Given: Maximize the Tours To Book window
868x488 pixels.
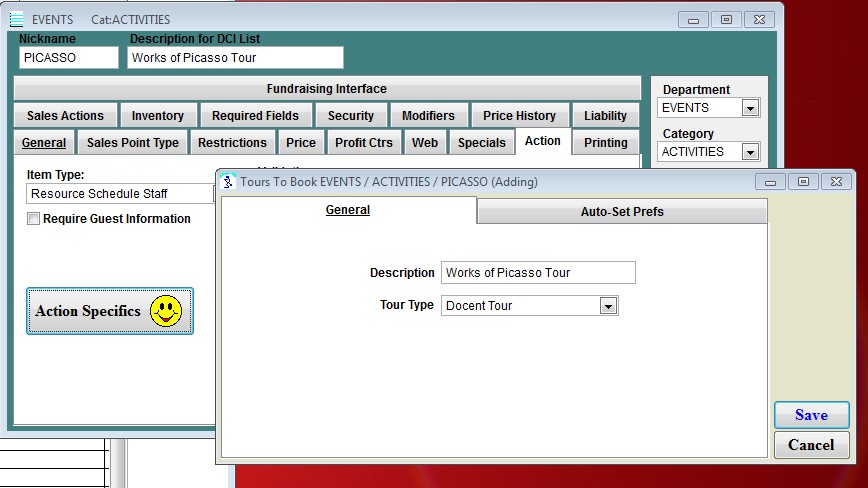Looking at the screenshot, I should 802,181.
